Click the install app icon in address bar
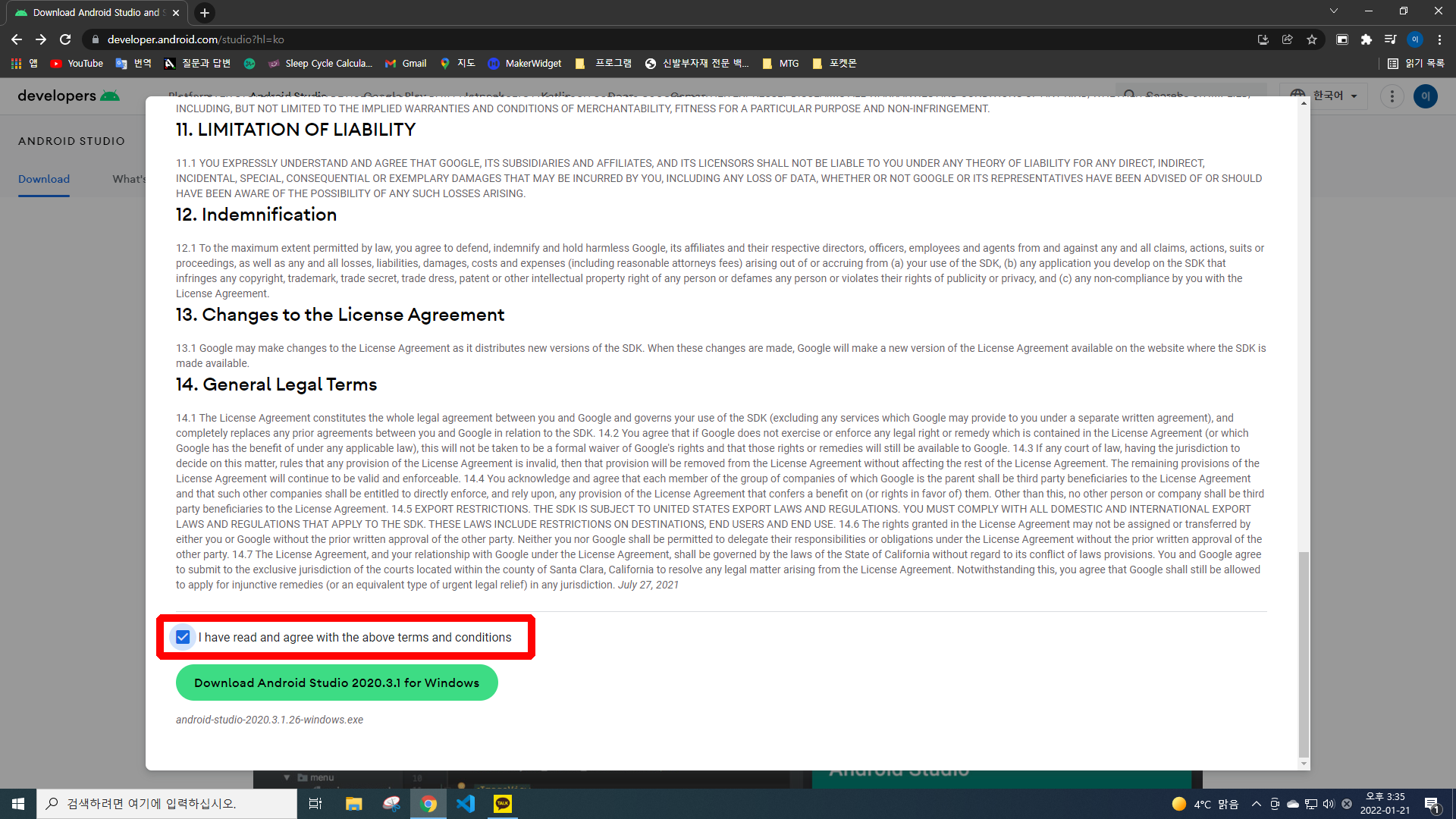Screen dimensions: 1456x819 pos(1263,39)
